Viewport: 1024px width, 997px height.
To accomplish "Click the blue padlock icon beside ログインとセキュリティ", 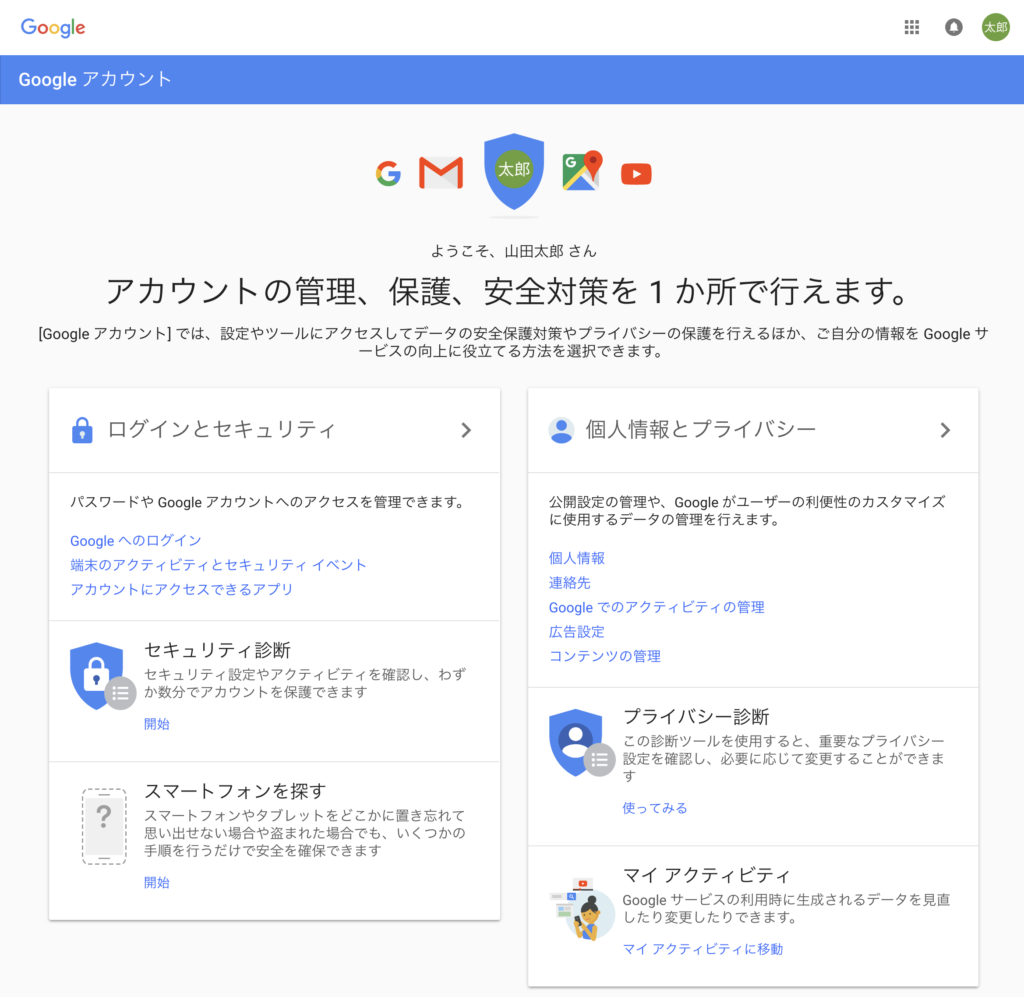I will coord(82,430).
